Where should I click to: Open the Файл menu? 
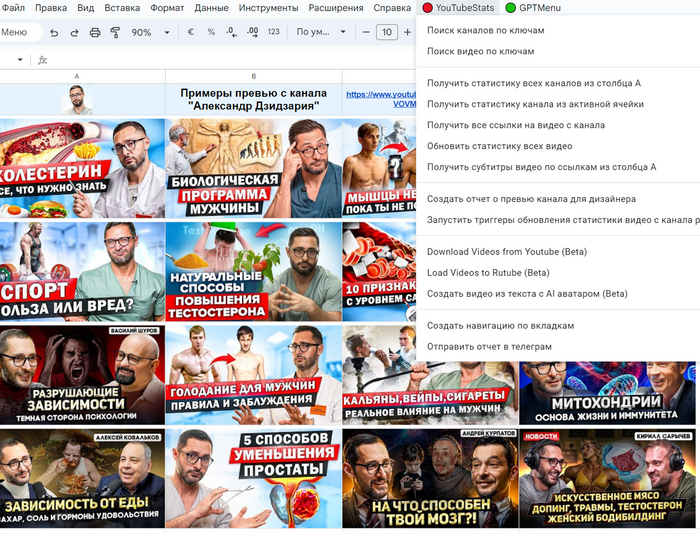13,8
